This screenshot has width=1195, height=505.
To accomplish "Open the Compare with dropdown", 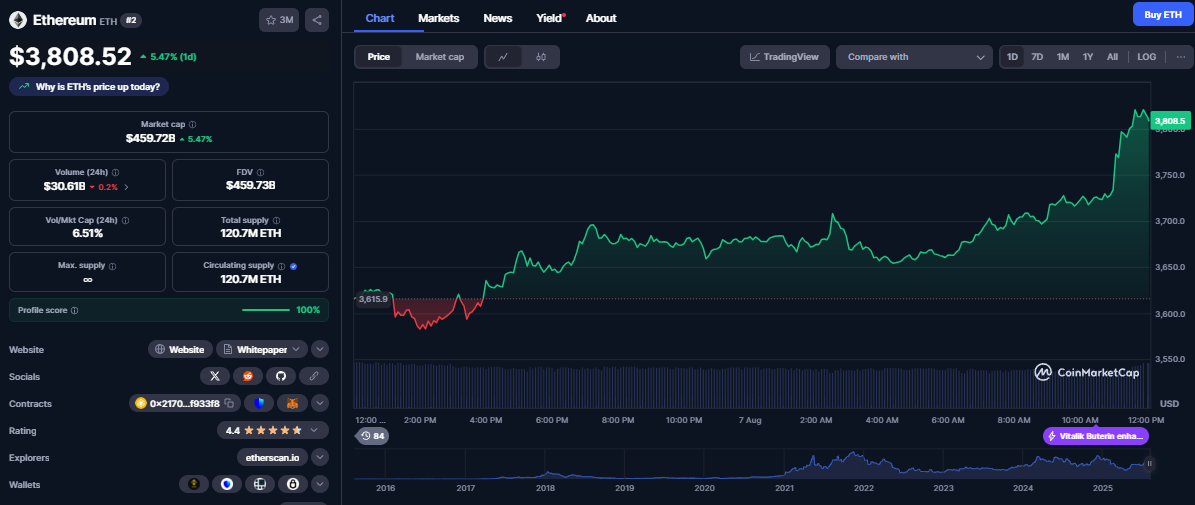I will coord(914,57).
